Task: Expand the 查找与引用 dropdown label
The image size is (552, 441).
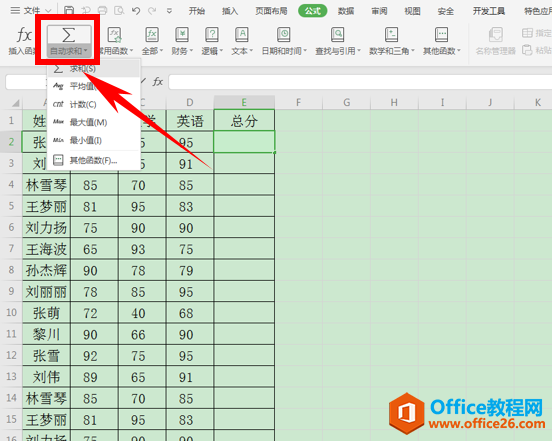Action: coord(338,51)
